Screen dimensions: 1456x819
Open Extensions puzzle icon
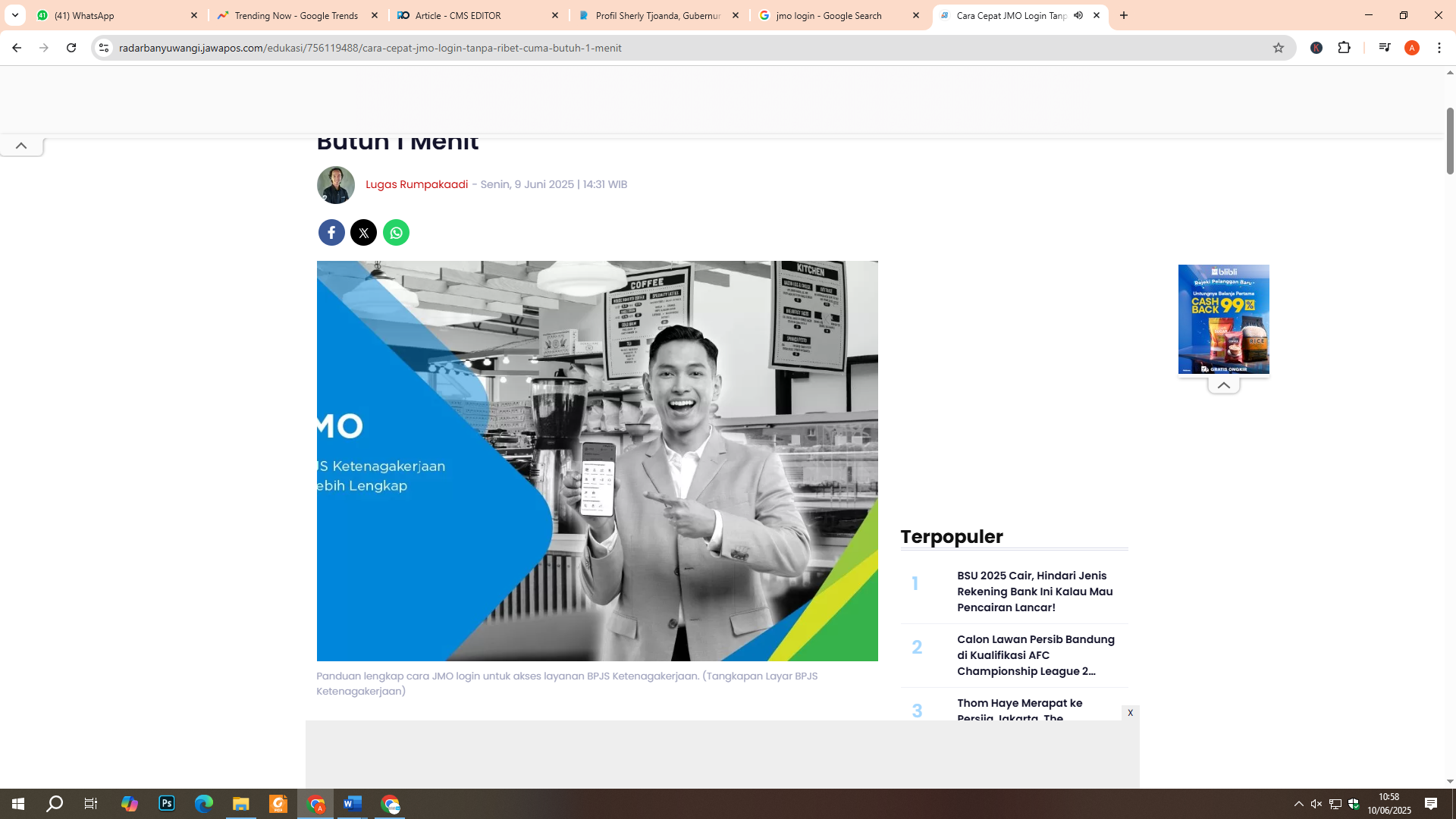1345,48
